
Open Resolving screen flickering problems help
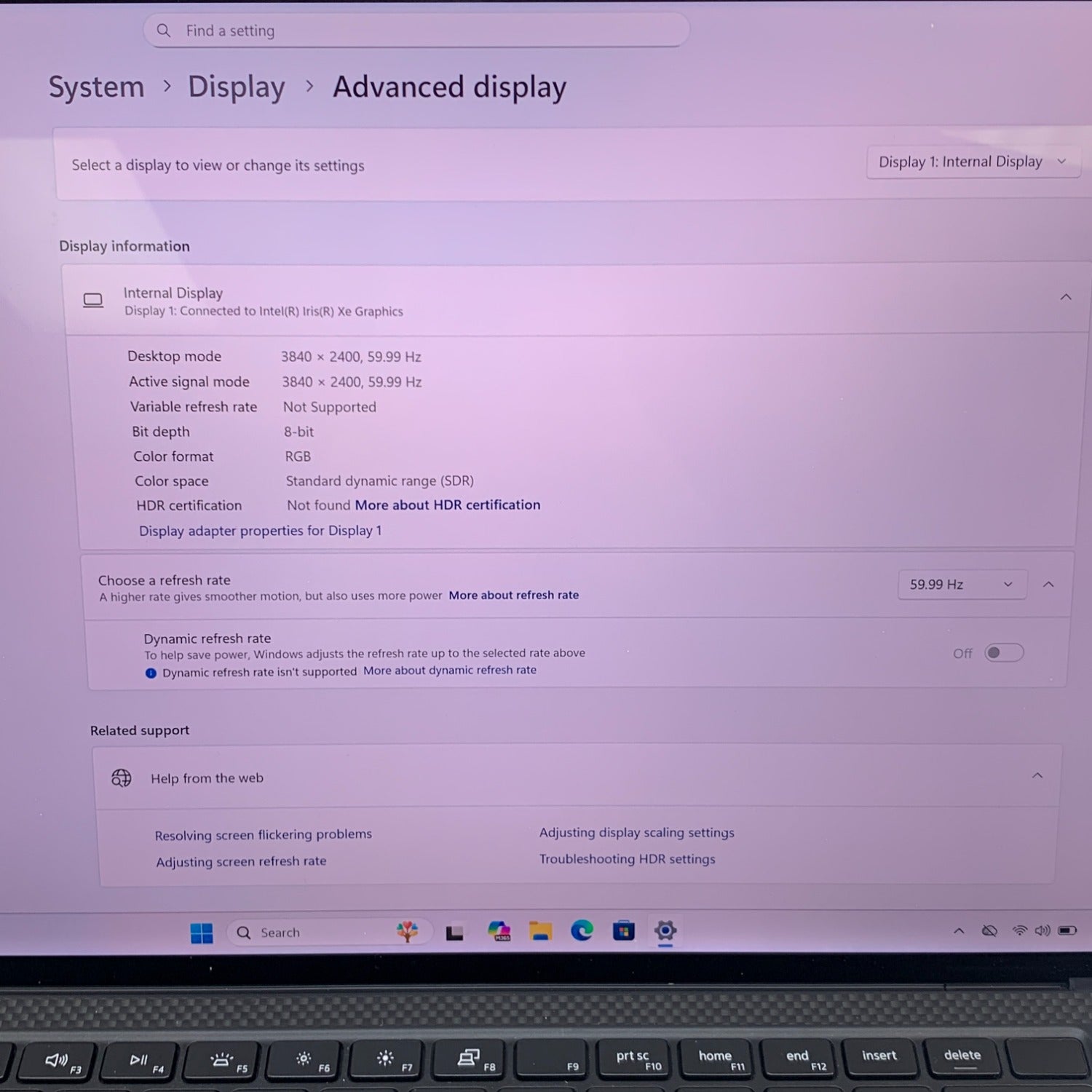(263, 834)
